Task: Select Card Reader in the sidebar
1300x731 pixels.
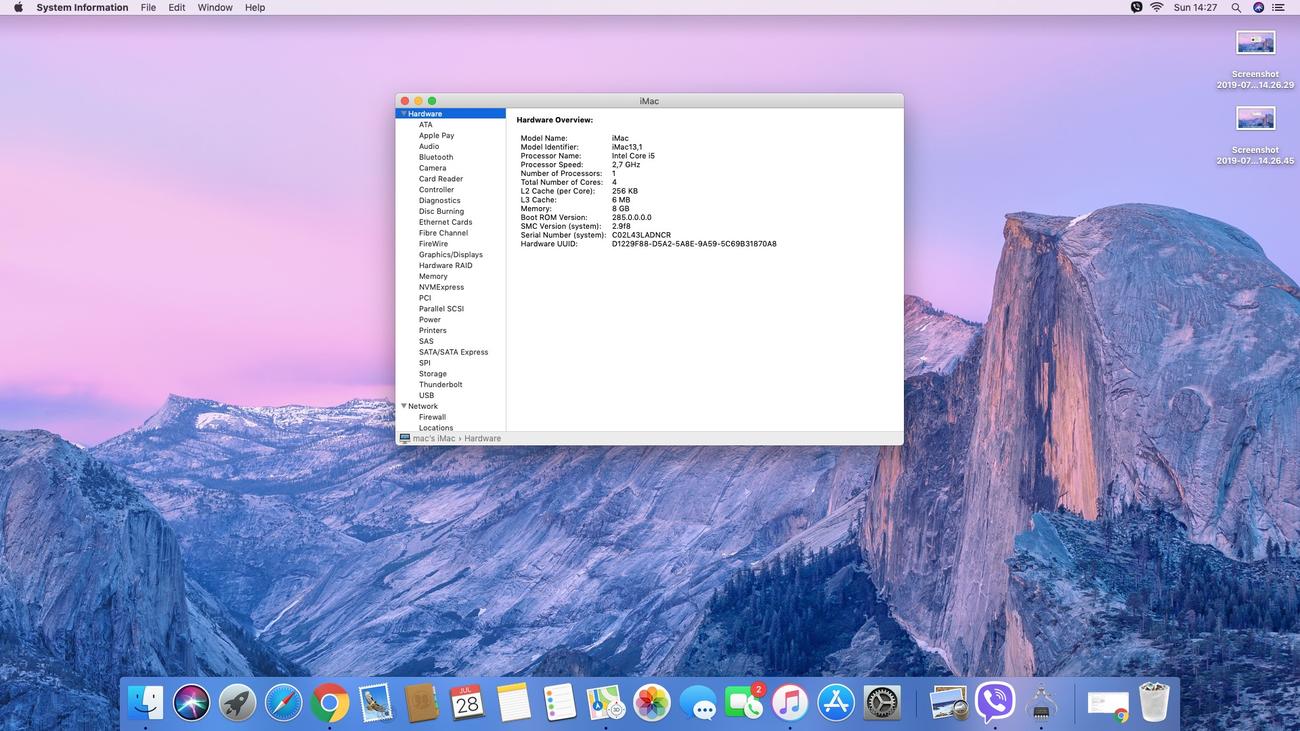Action: point(441,179)
